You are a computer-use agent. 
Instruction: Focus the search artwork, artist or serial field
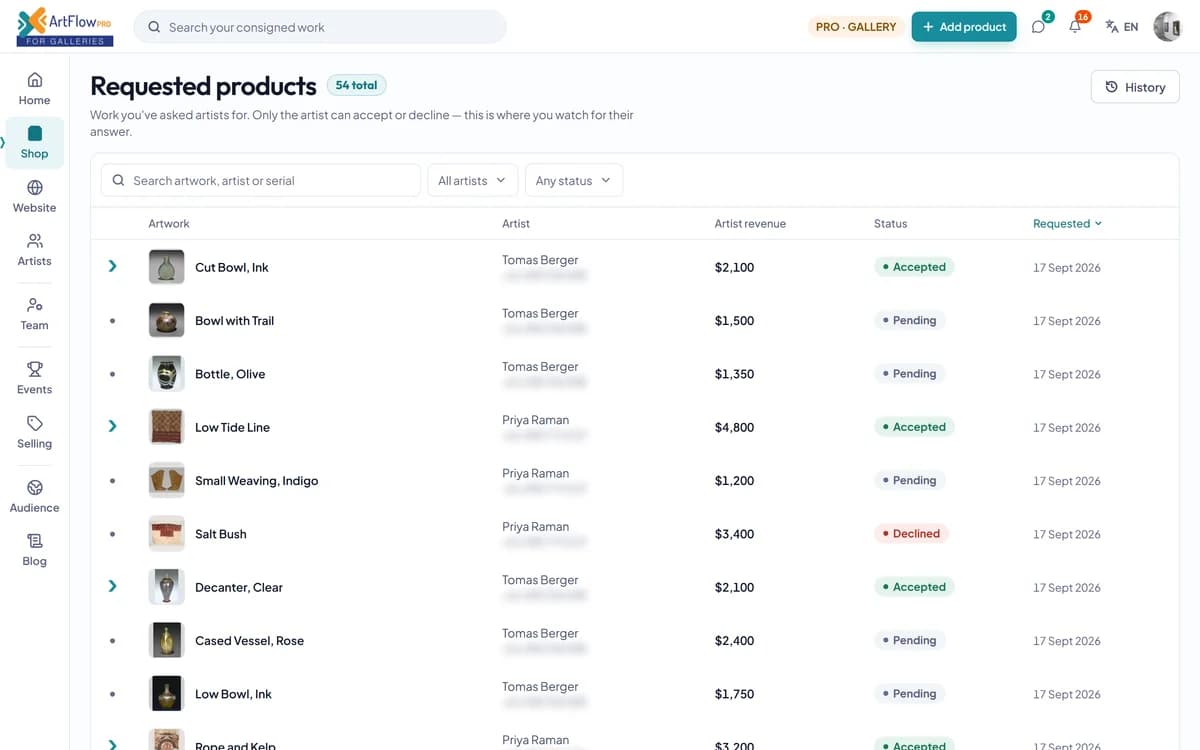tap(261, 180)
